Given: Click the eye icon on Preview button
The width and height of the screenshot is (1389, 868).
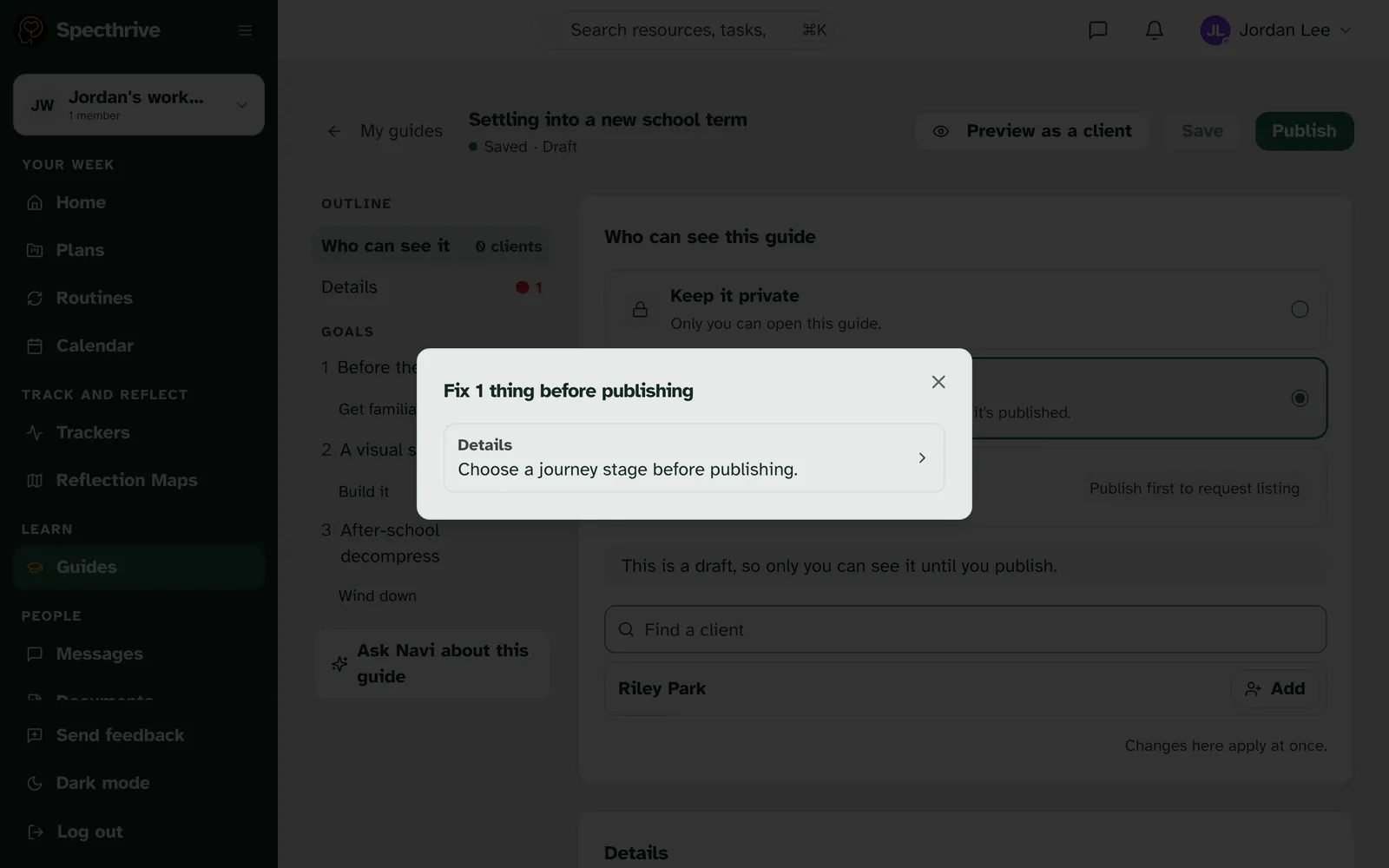Looking at the screenshot, I should 940,131.
